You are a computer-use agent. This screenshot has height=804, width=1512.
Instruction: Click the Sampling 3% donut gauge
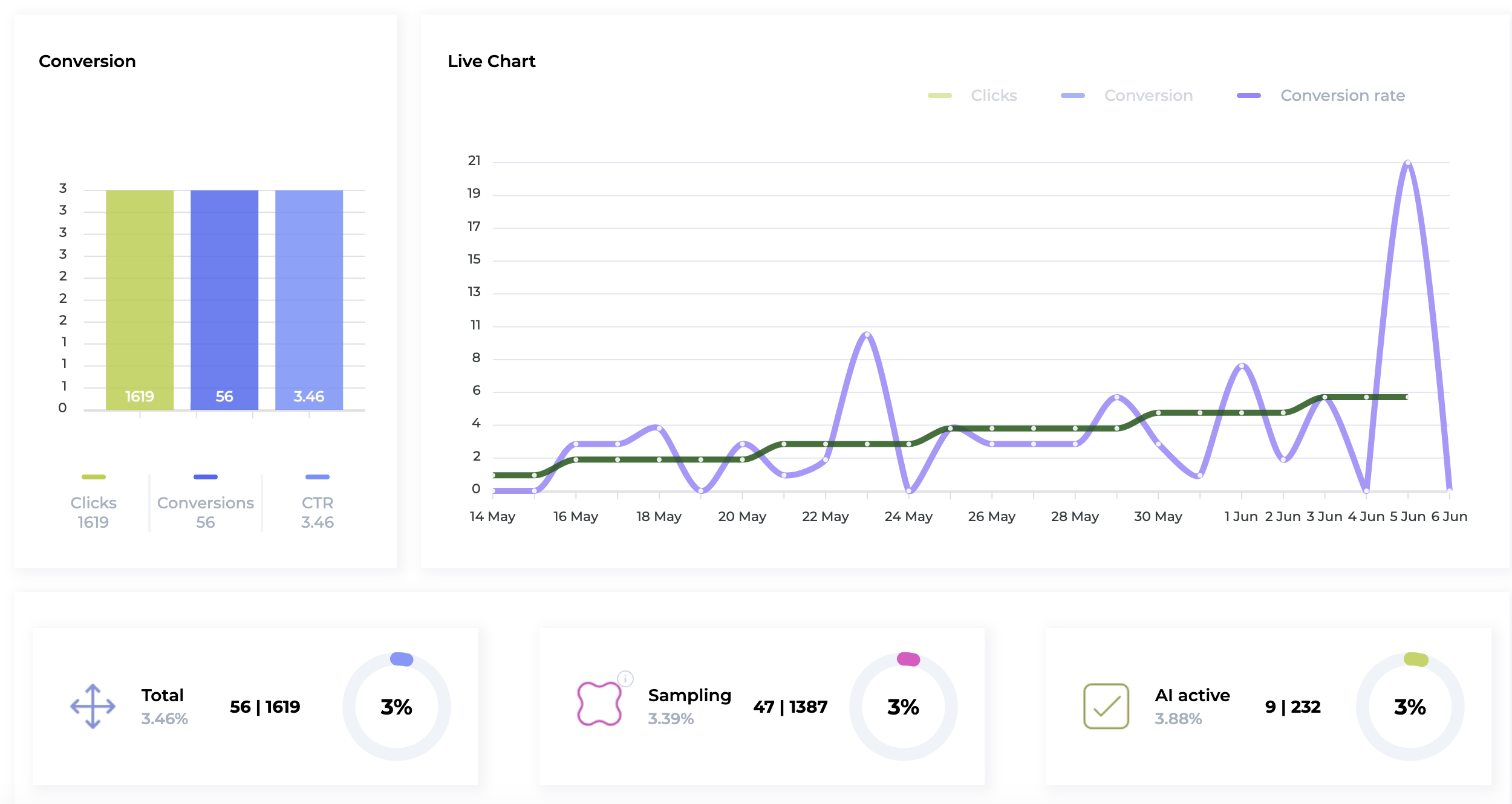(x=903, y=706)
